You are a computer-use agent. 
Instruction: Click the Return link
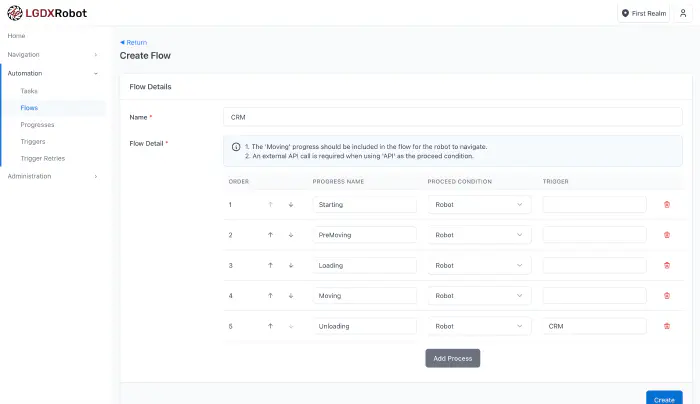tap(134, 42)
